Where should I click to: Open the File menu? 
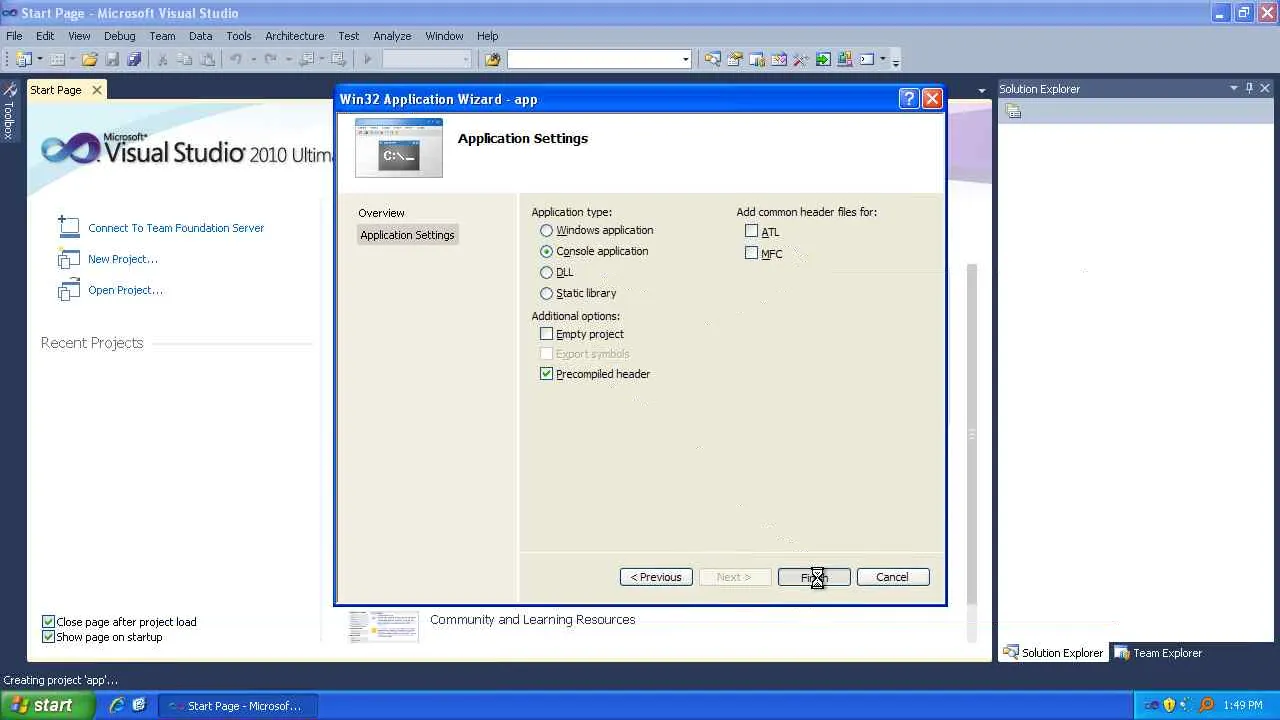click(x=14, y=36)
